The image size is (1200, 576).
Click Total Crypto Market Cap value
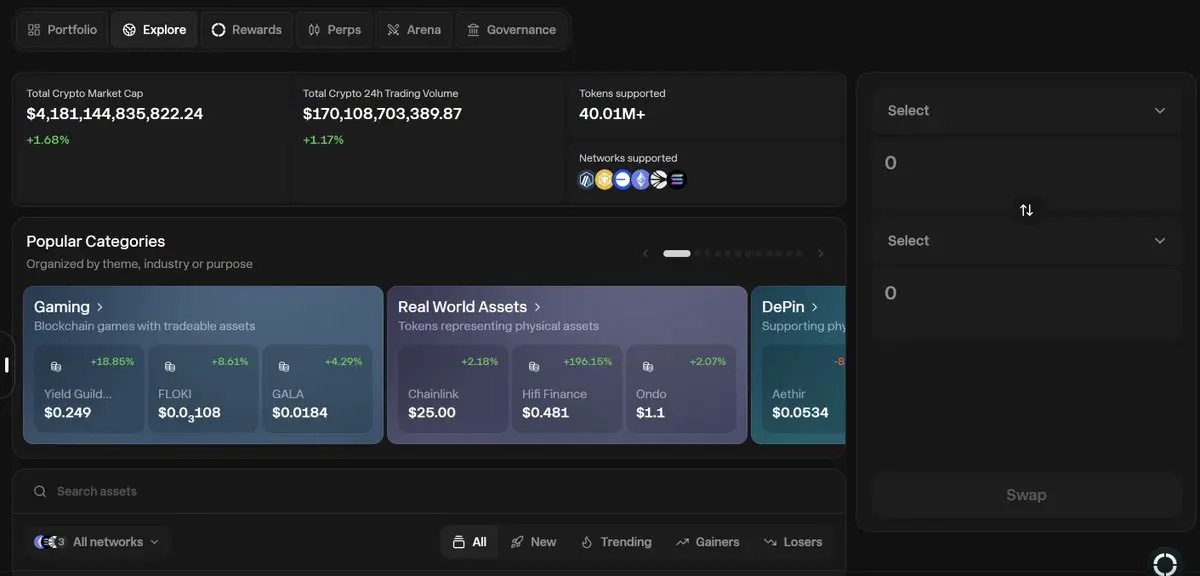(x=115, y=114)
